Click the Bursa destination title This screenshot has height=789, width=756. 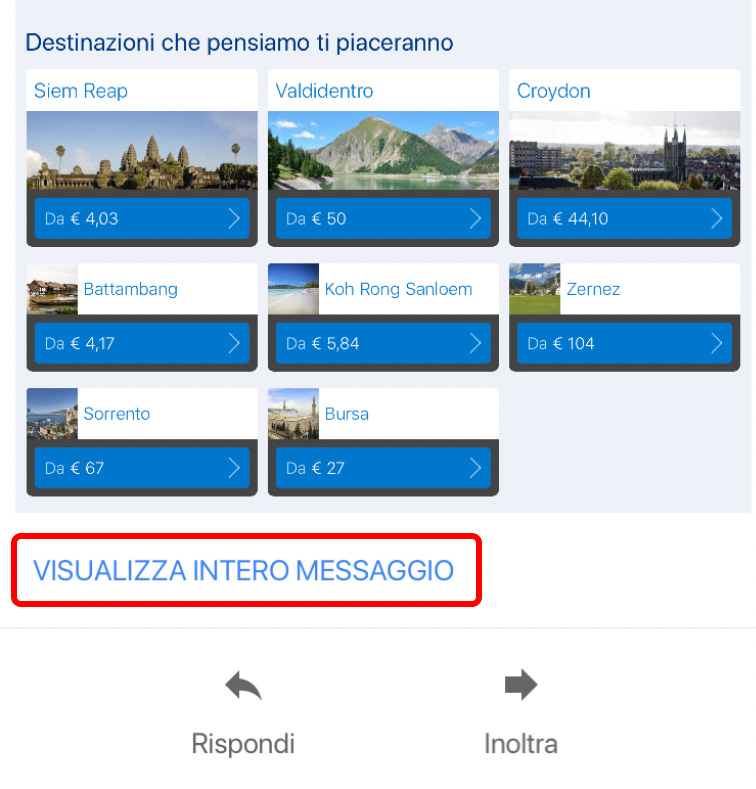pyautogui.click(x=347, y=414)
